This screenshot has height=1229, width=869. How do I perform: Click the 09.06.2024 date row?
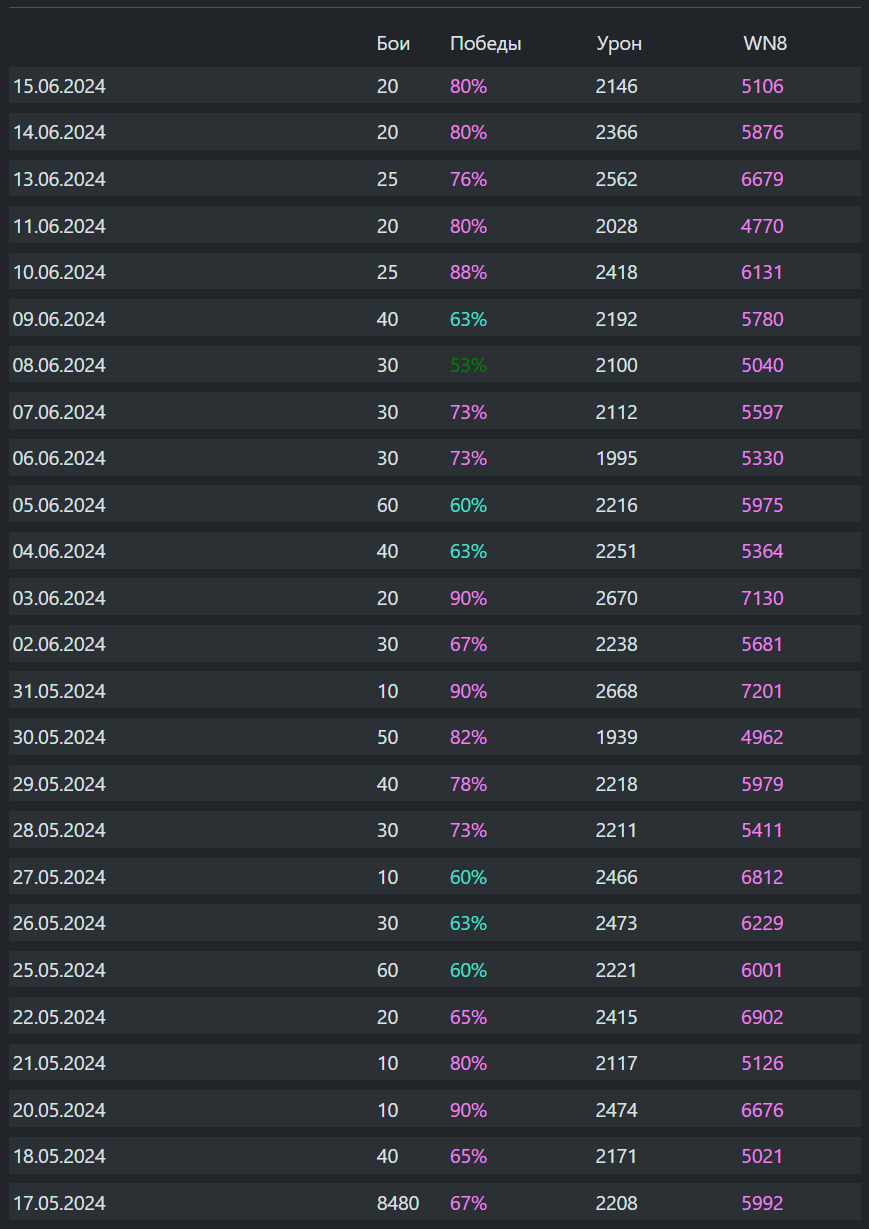59,320
